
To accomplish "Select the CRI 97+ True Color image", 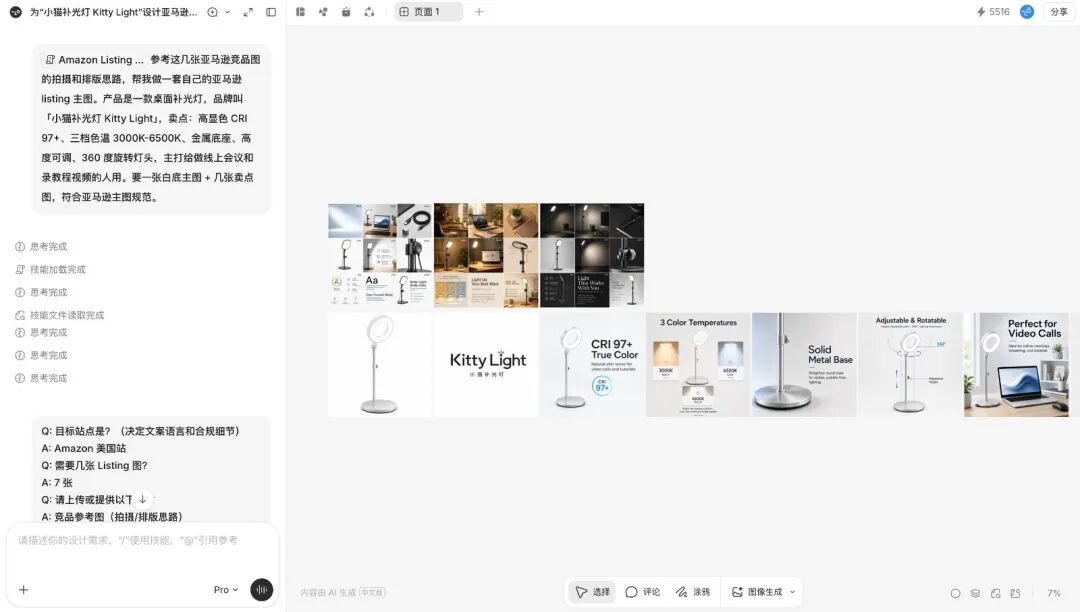I will click(592, 365).
